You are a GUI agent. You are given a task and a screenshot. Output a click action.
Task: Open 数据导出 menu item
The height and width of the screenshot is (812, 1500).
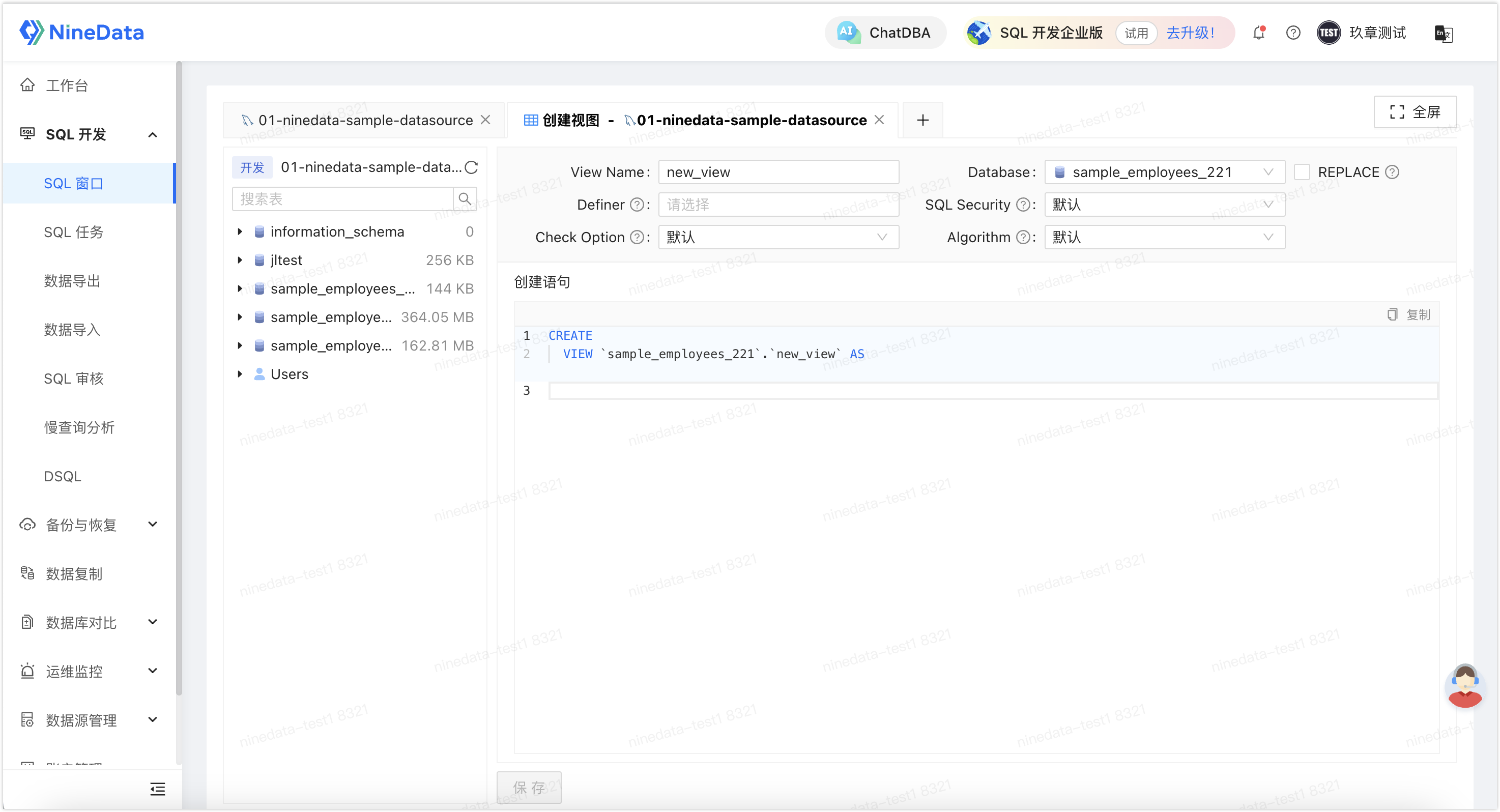click(72, 281)
